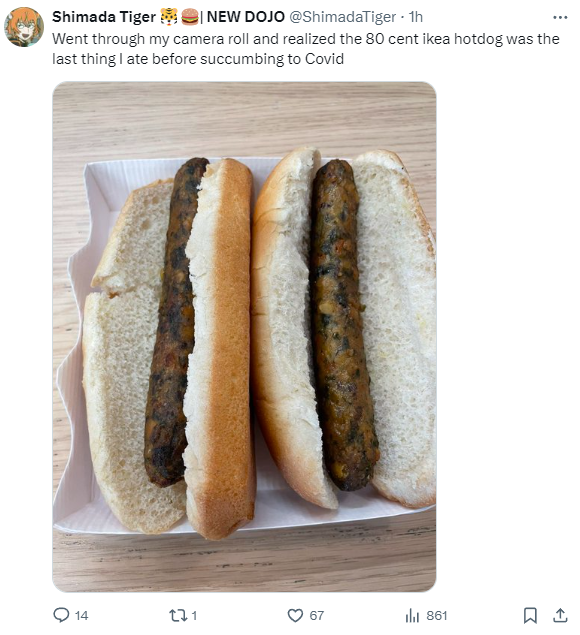
Task: Click the 861 views count
Action: pyautogui.click(x=437, y=616)
